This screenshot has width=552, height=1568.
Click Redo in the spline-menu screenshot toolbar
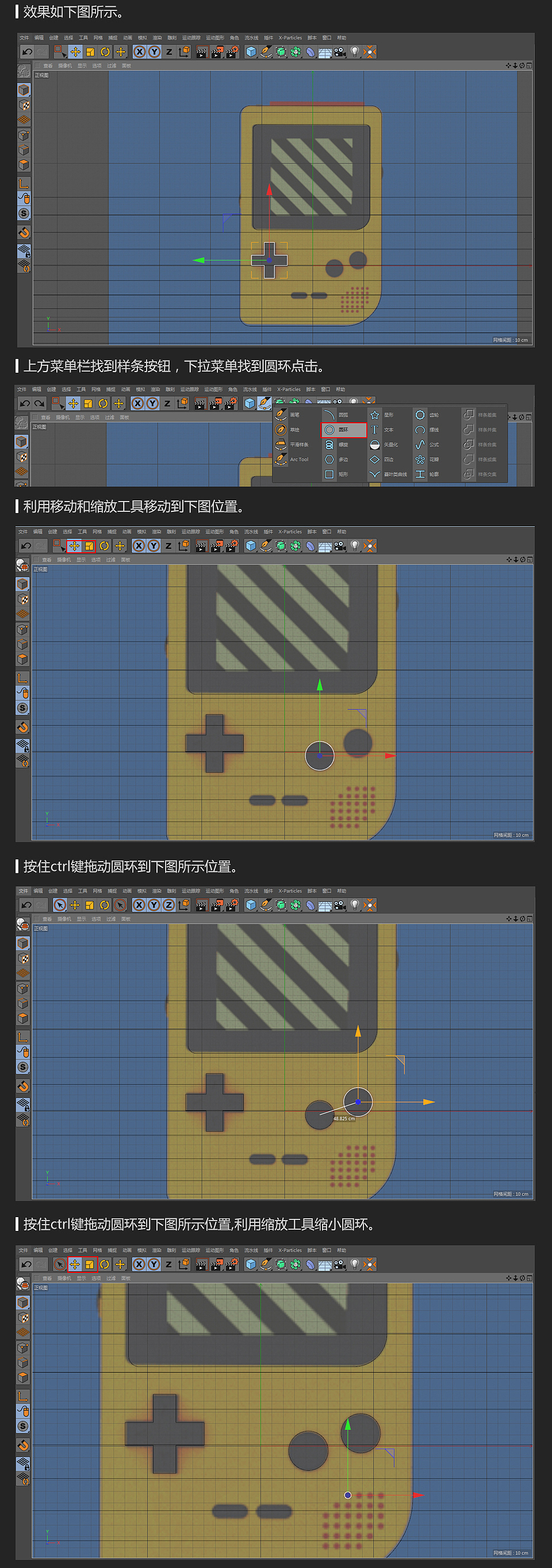pos(40,403)
